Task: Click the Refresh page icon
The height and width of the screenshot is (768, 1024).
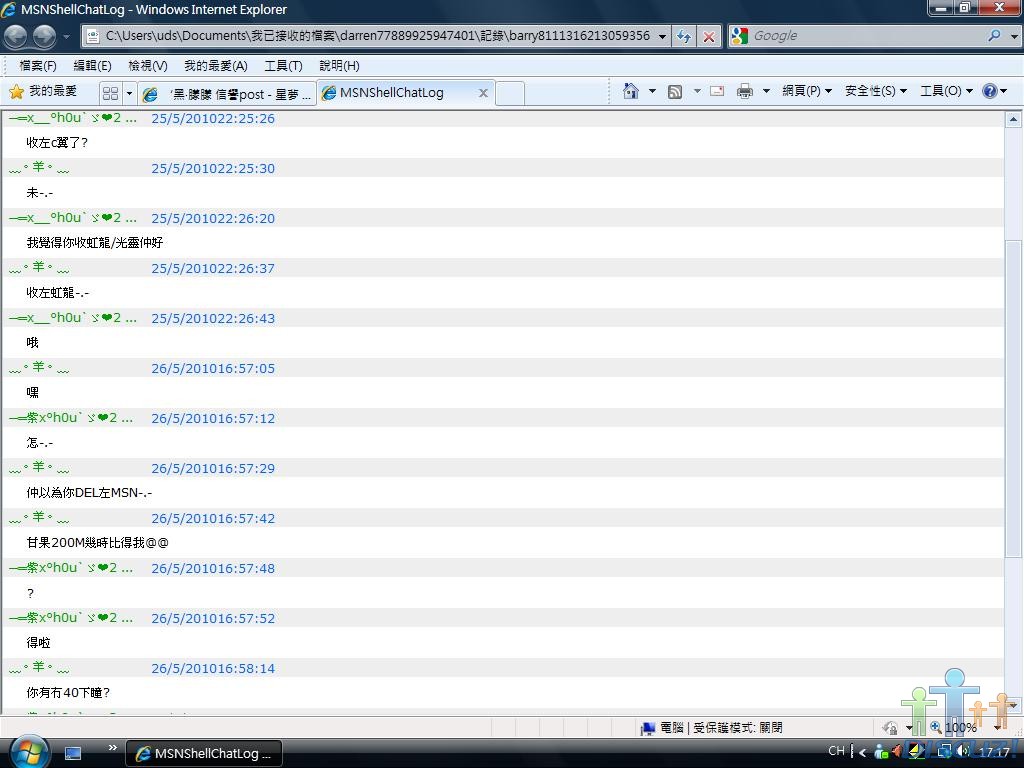Action: (x=684, y=37)
